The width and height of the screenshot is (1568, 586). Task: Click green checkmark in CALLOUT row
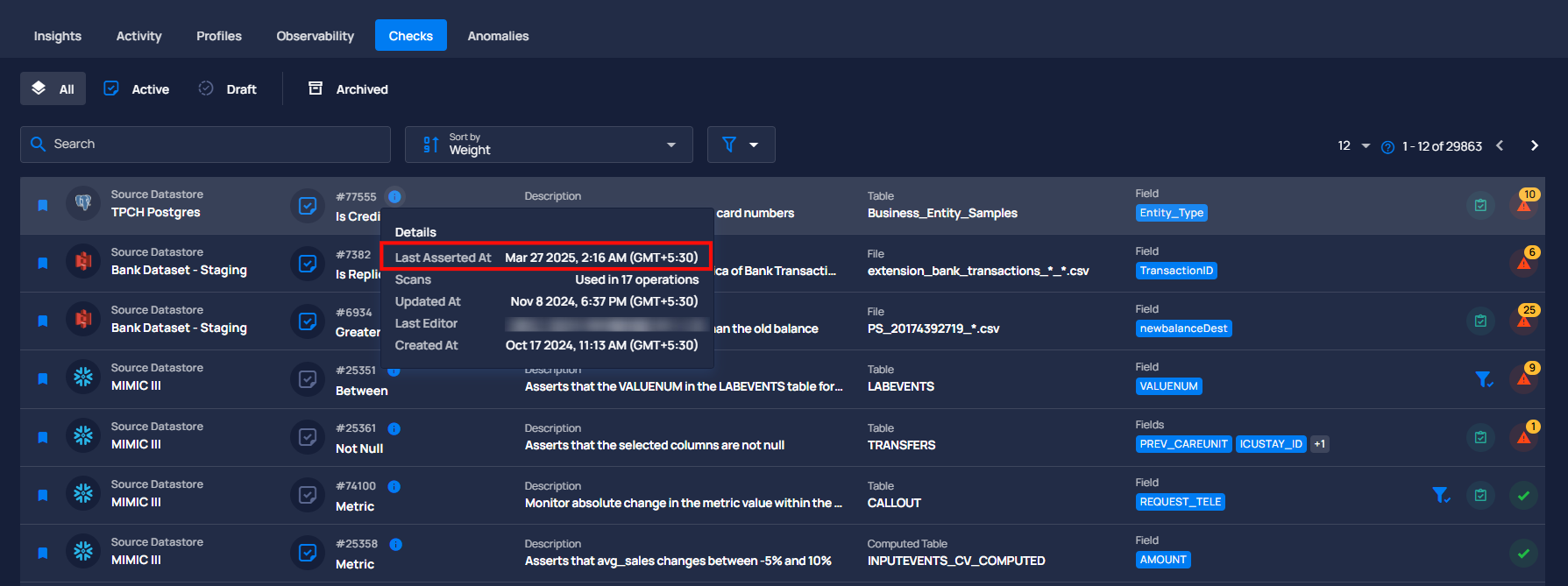coord(1524,495)
